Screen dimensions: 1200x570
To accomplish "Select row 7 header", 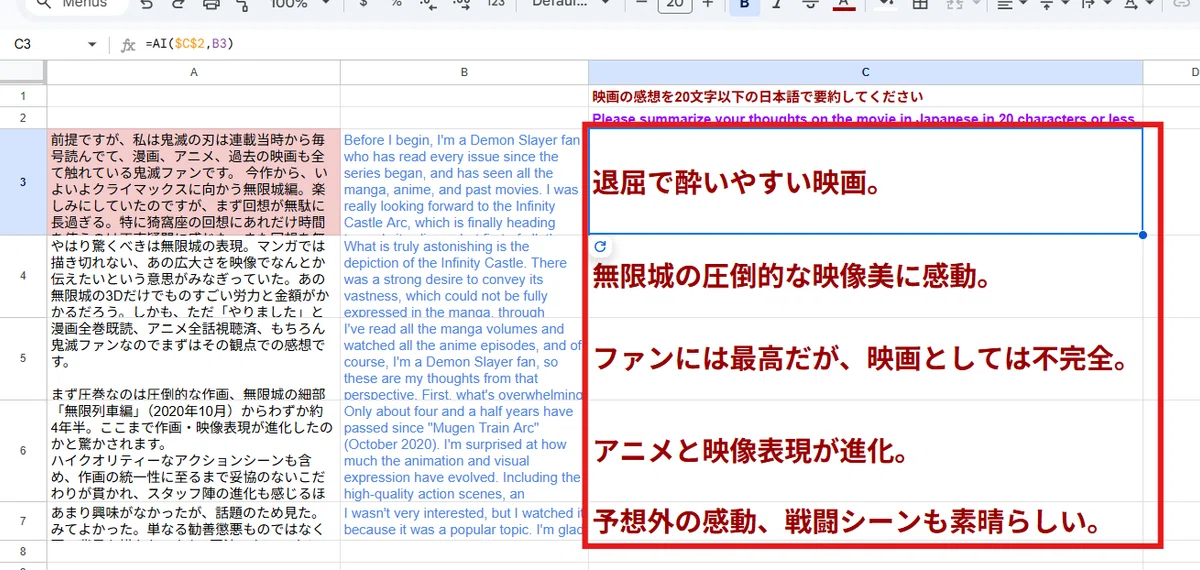I will pyautogui.click(x=23, y=521).
